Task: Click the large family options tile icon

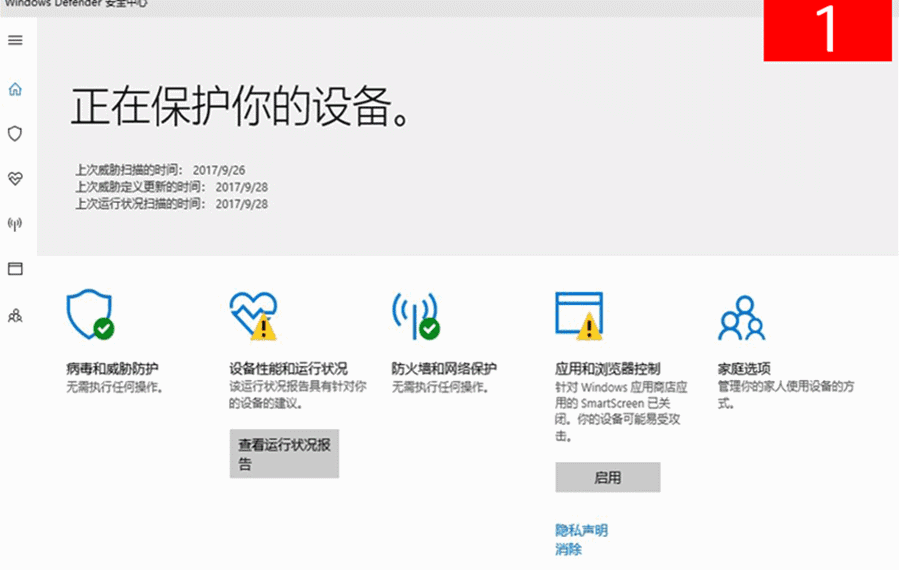Action: [x=742, y=318]
